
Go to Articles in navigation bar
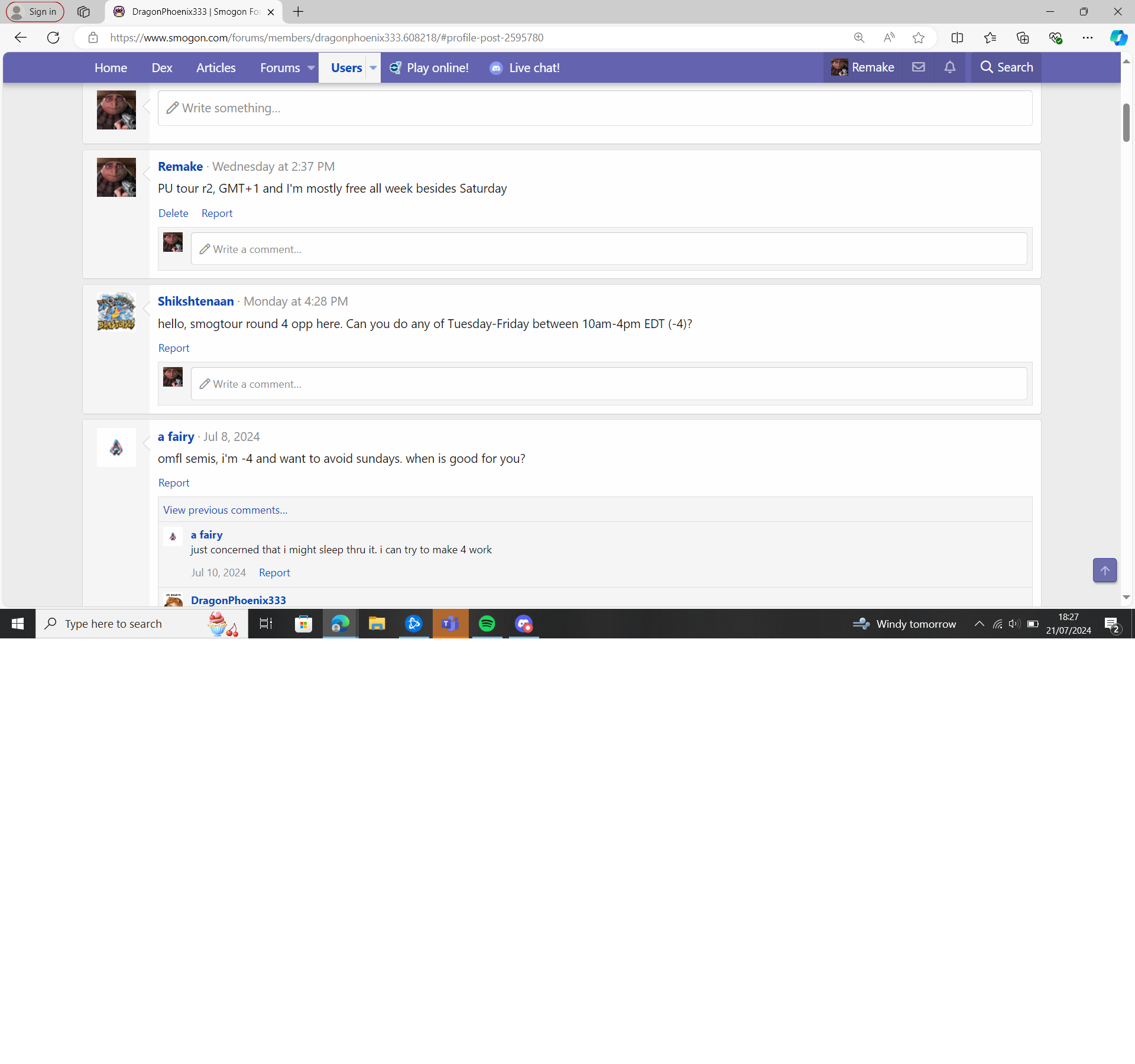tap(216, 68)
